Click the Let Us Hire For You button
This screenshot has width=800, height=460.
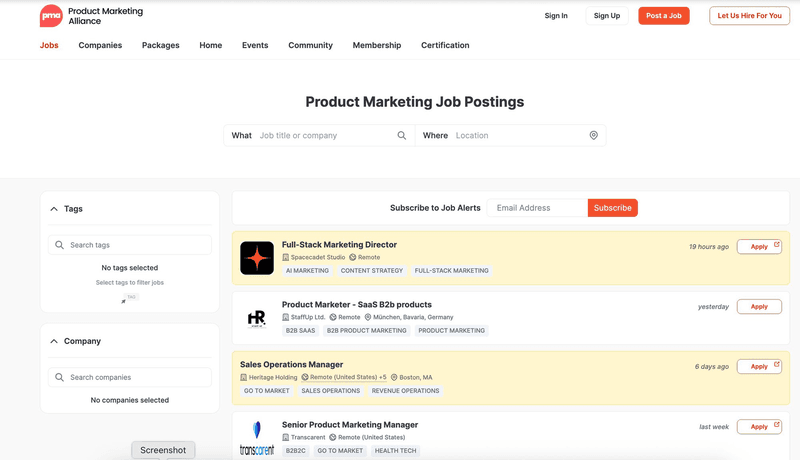point(749,16)
